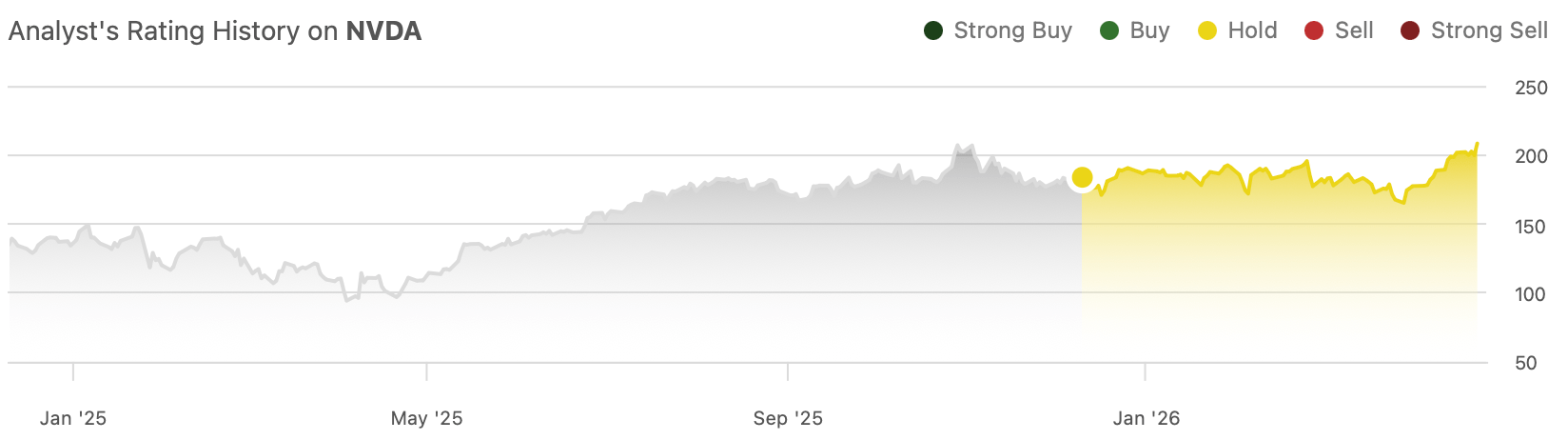Click the 50 price axis label

(1525, 363)
